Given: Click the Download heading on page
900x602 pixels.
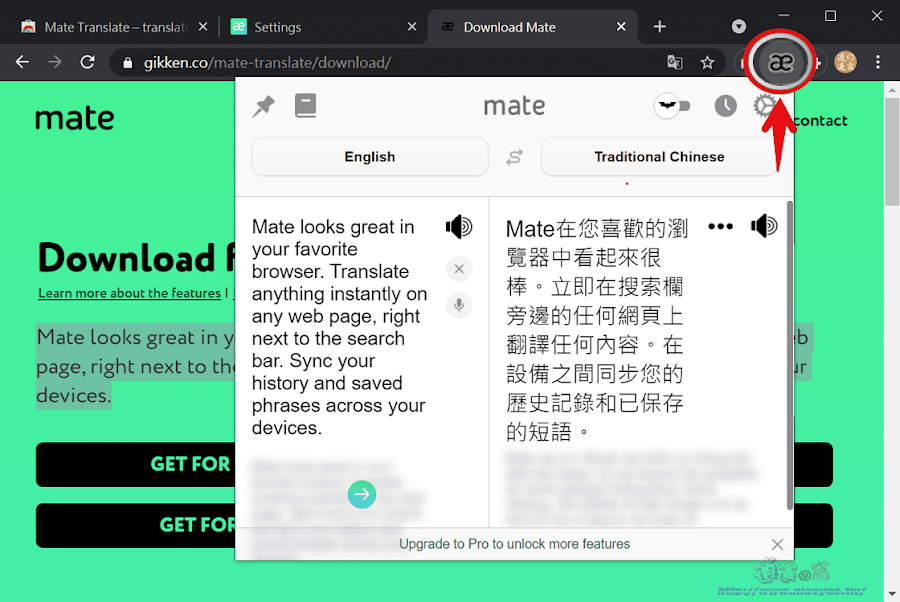Looking at the screenshot, I should (136, 258).
